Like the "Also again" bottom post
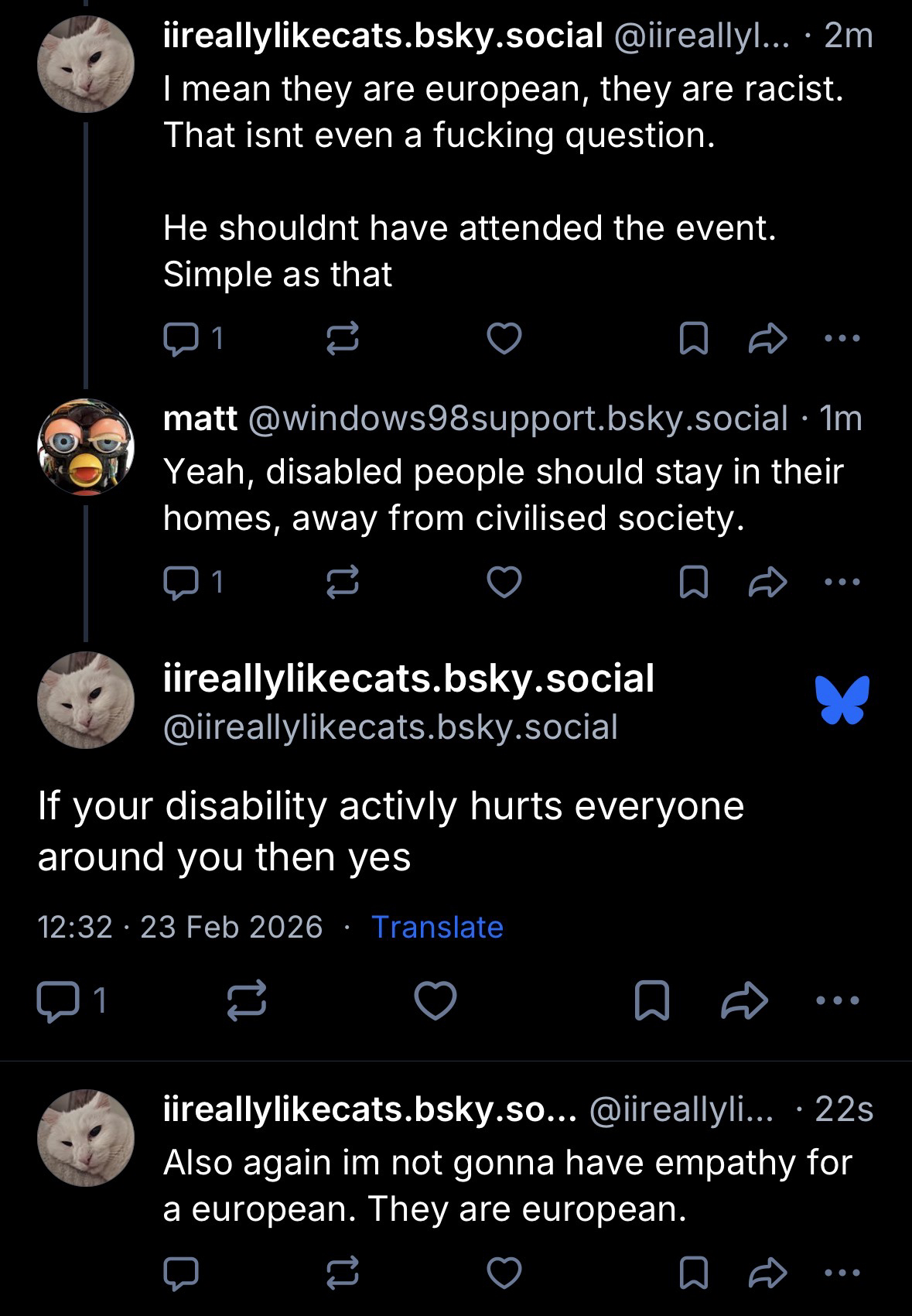 pos(504,1273)
